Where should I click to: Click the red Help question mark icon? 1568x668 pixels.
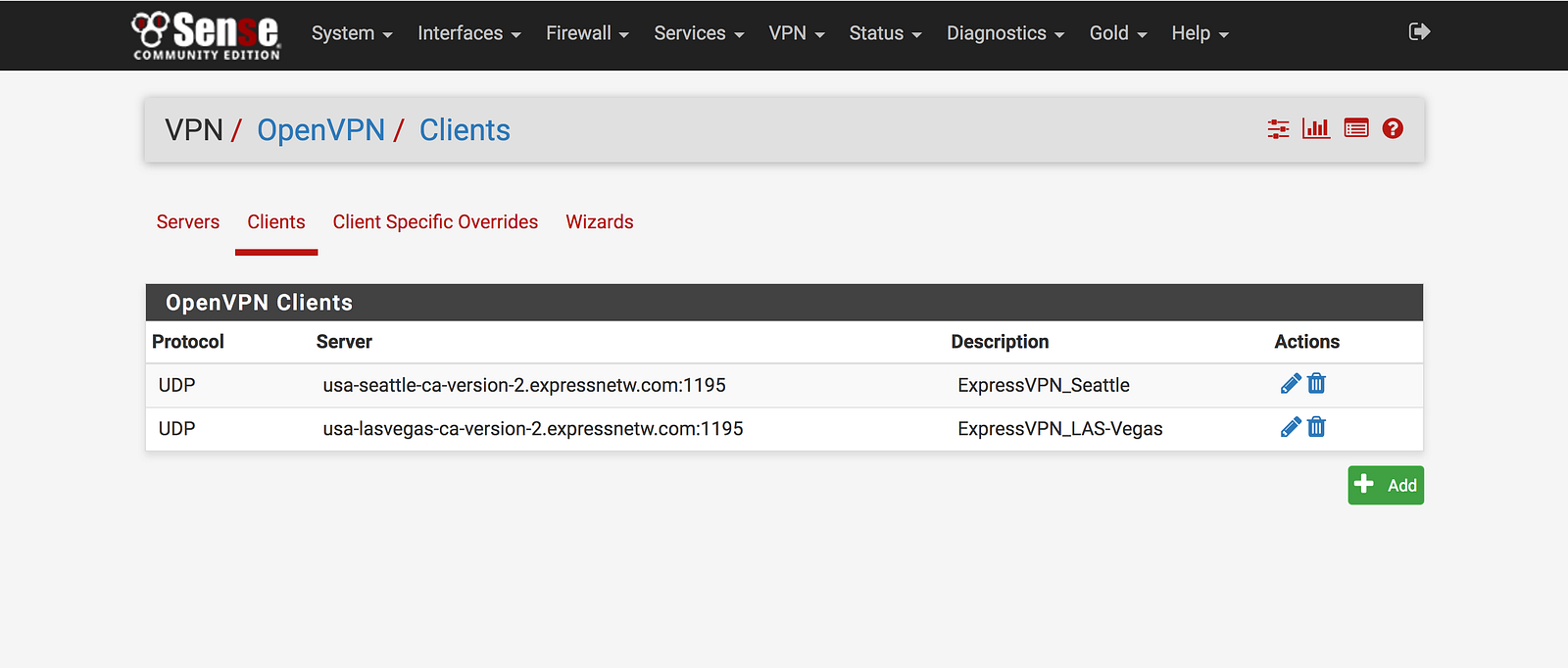[x=1393, y=128]
